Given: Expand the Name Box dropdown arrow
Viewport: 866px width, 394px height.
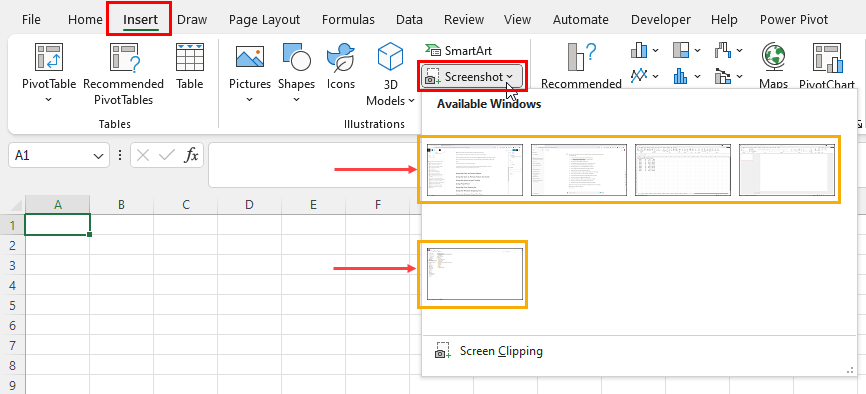Looking at the screenshot, I should tap(99, 156).
